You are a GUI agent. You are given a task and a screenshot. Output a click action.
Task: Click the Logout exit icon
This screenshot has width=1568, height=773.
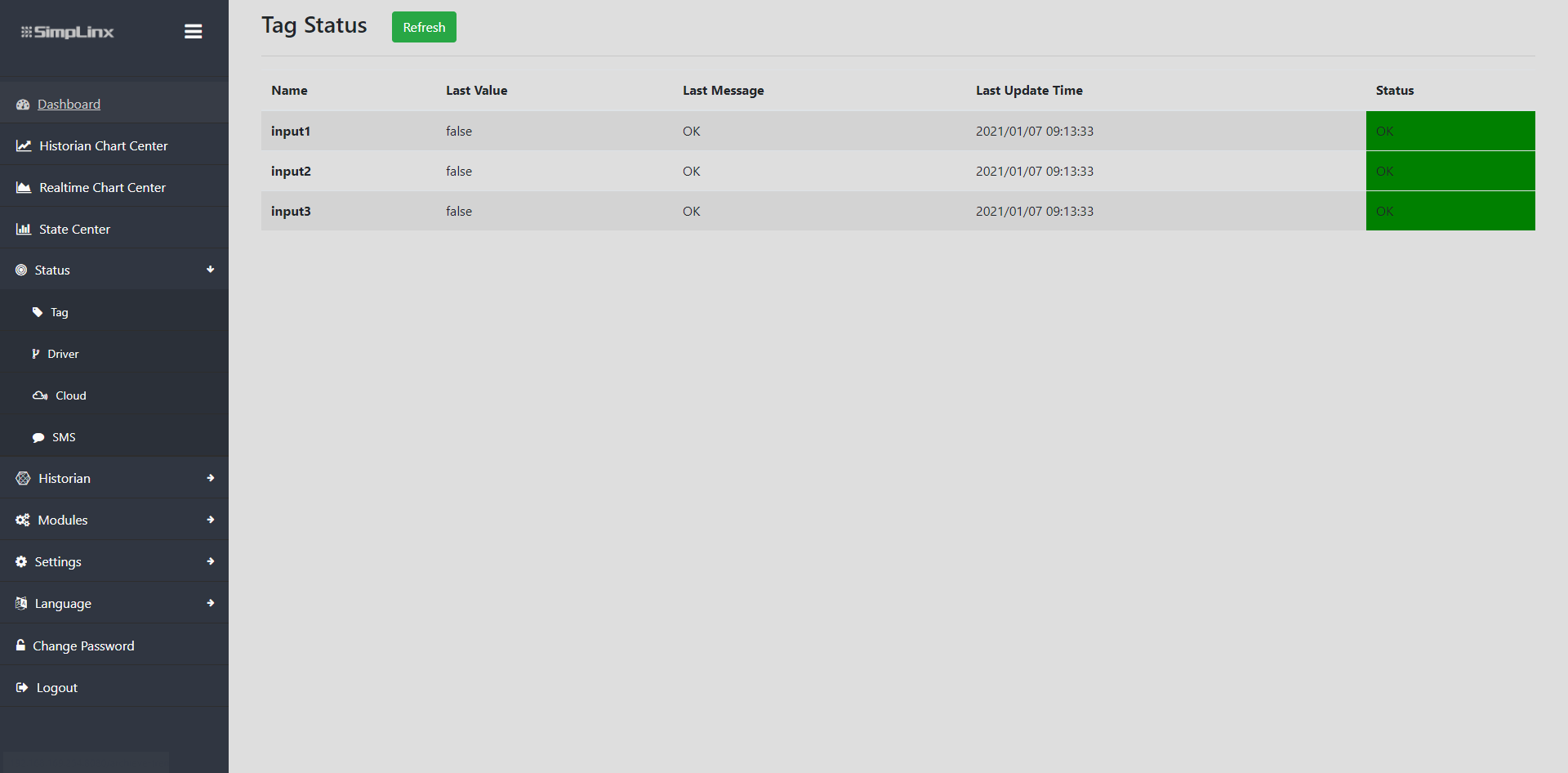(22, 687)
